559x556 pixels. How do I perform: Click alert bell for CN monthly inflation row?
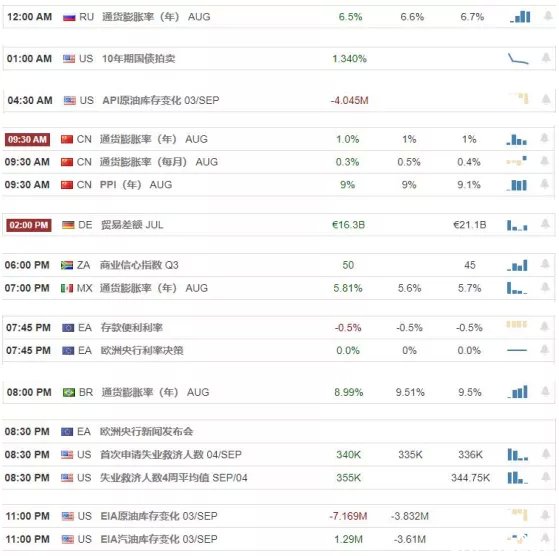545,161
